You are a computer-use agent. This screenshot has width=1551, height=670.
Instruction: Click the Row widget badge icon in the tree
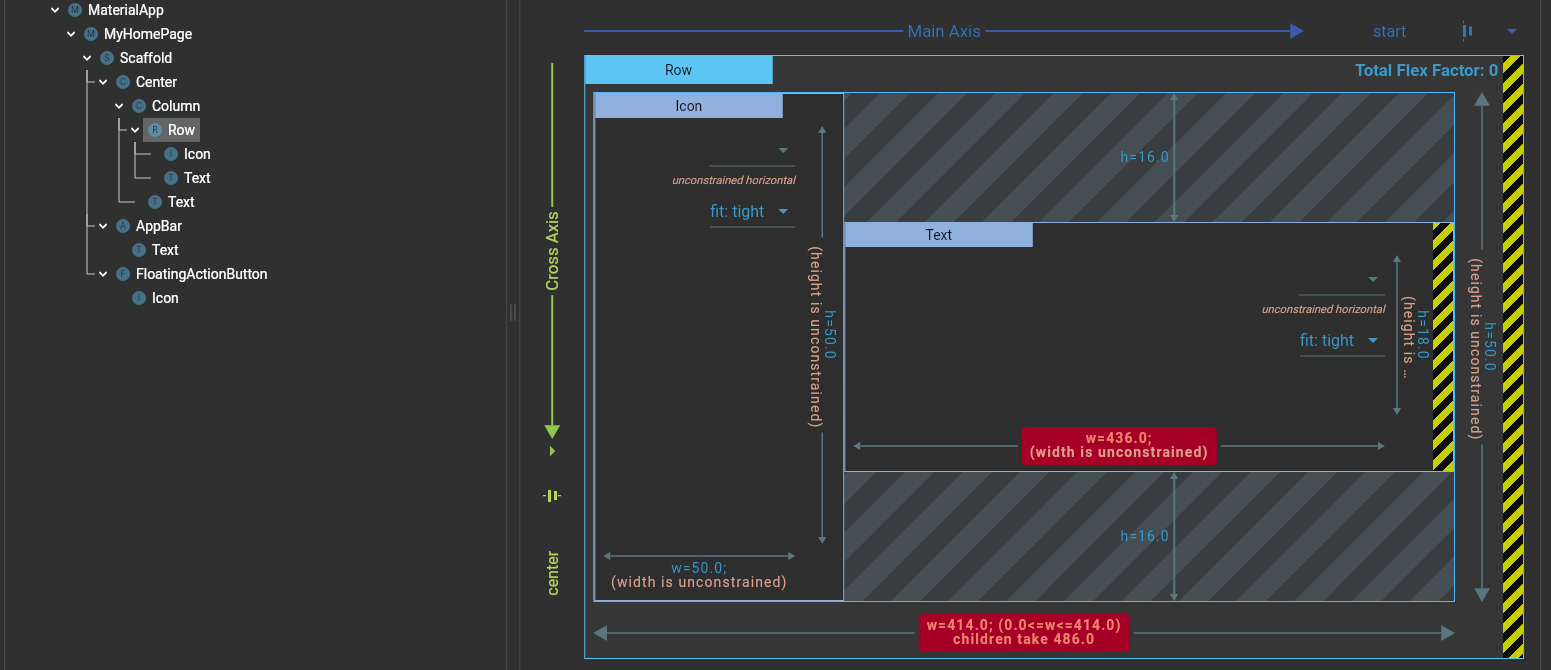tap(155, 129)
